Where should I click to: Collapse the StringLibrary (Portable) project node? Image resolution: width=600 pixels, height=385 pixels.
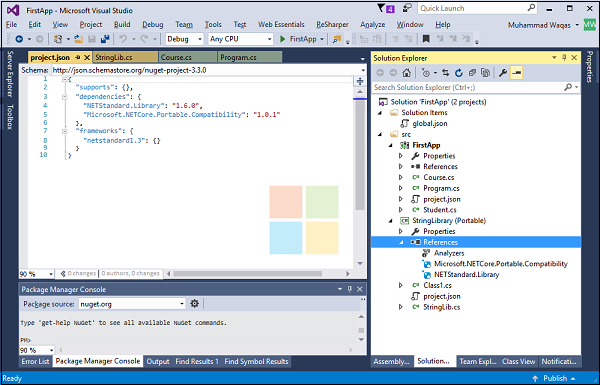click(x=391, y=221)
